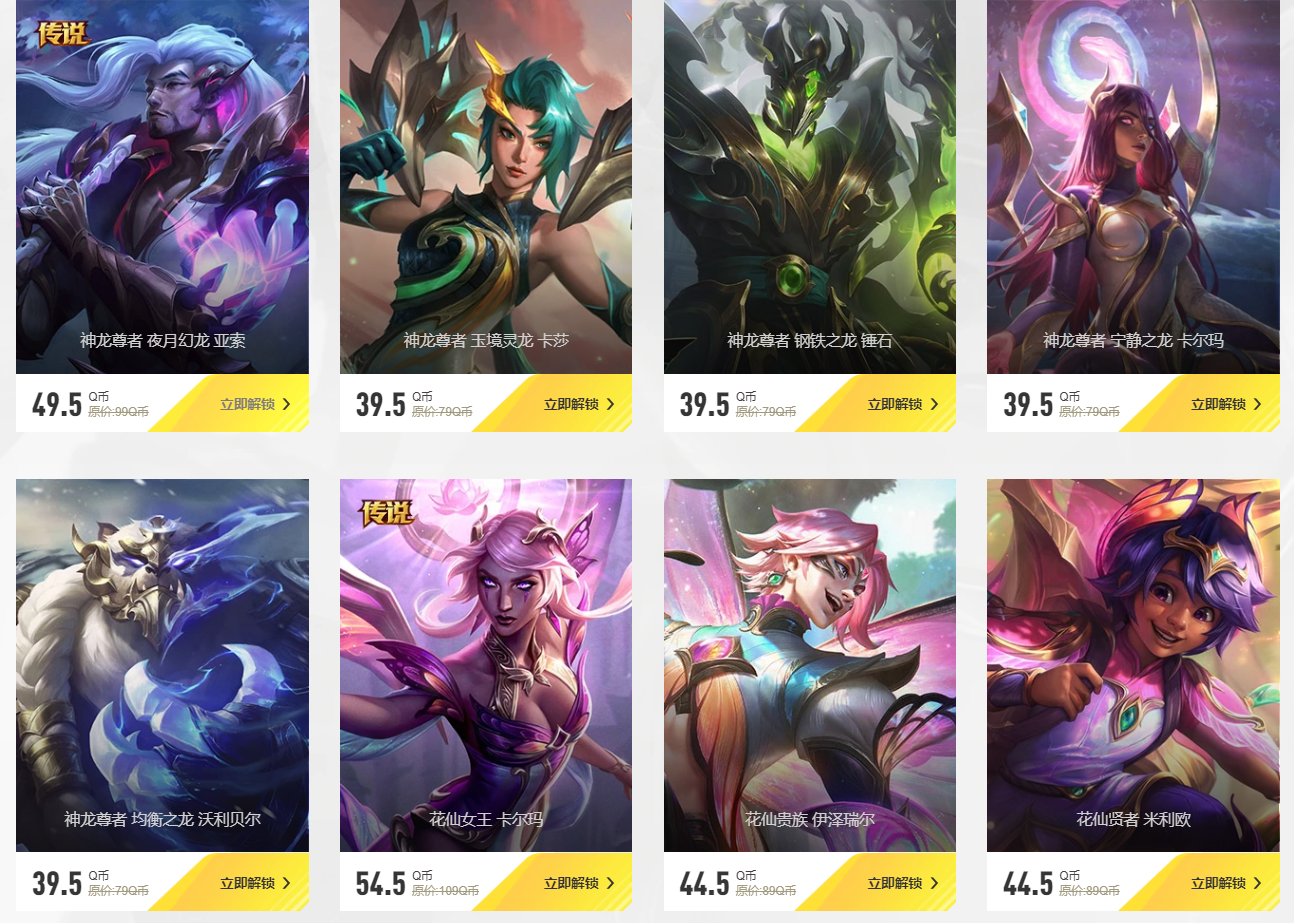Open the 均衡之龙 沃利贝尔 skin artwork
The width and height of the screenshot is (1294, 923).
click(162, 665)
